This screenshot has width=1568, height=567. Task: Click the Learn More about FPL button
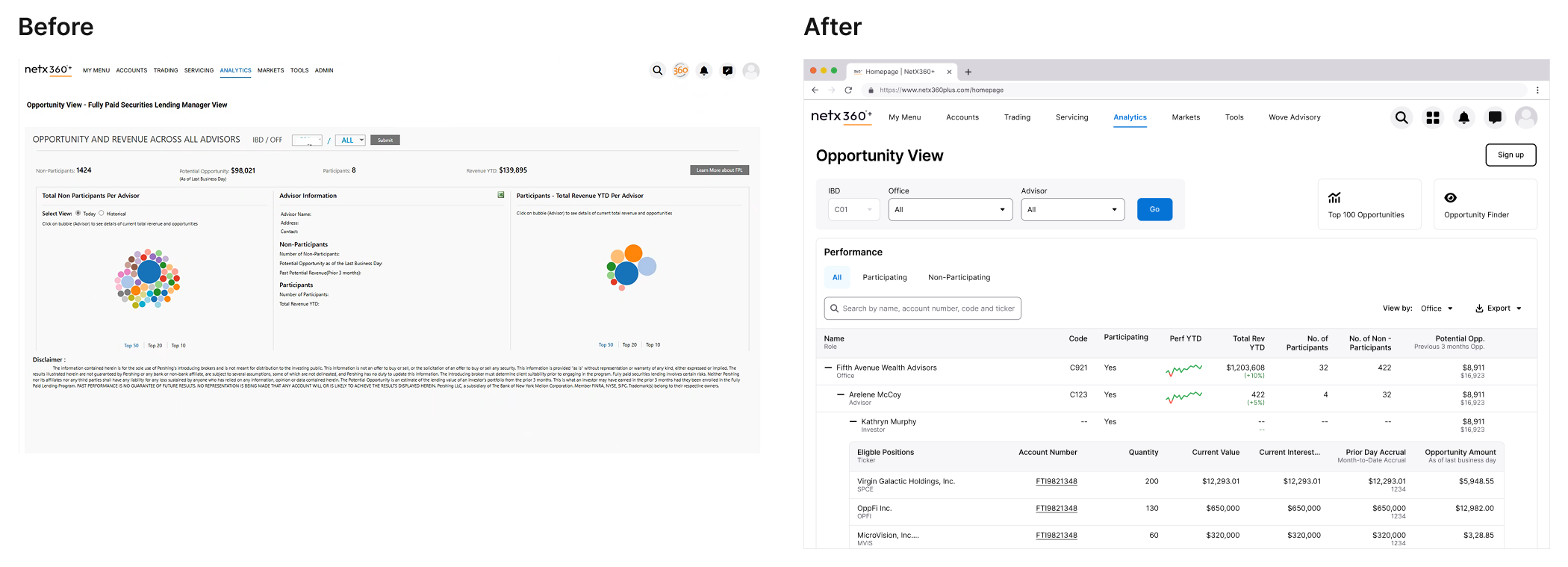click(719, 170)
